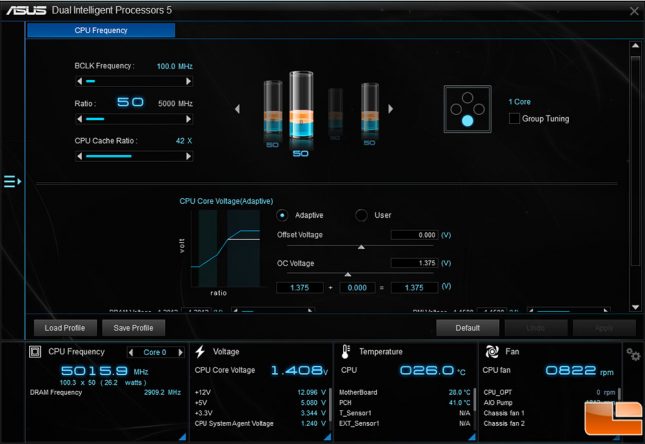Viewport: 645px width, 444px height.
Task: Select the leftmost core cylinder
Action: (x=273, y=108)
